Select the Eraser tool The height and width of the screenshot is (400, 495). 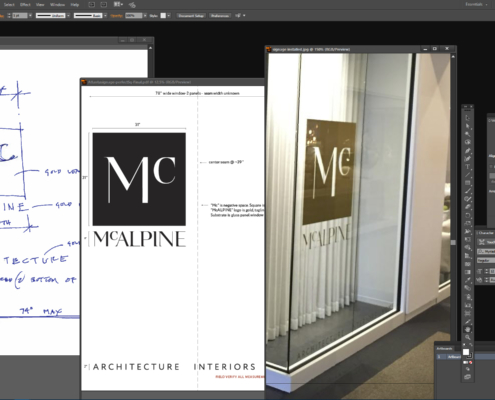(468, 207)
